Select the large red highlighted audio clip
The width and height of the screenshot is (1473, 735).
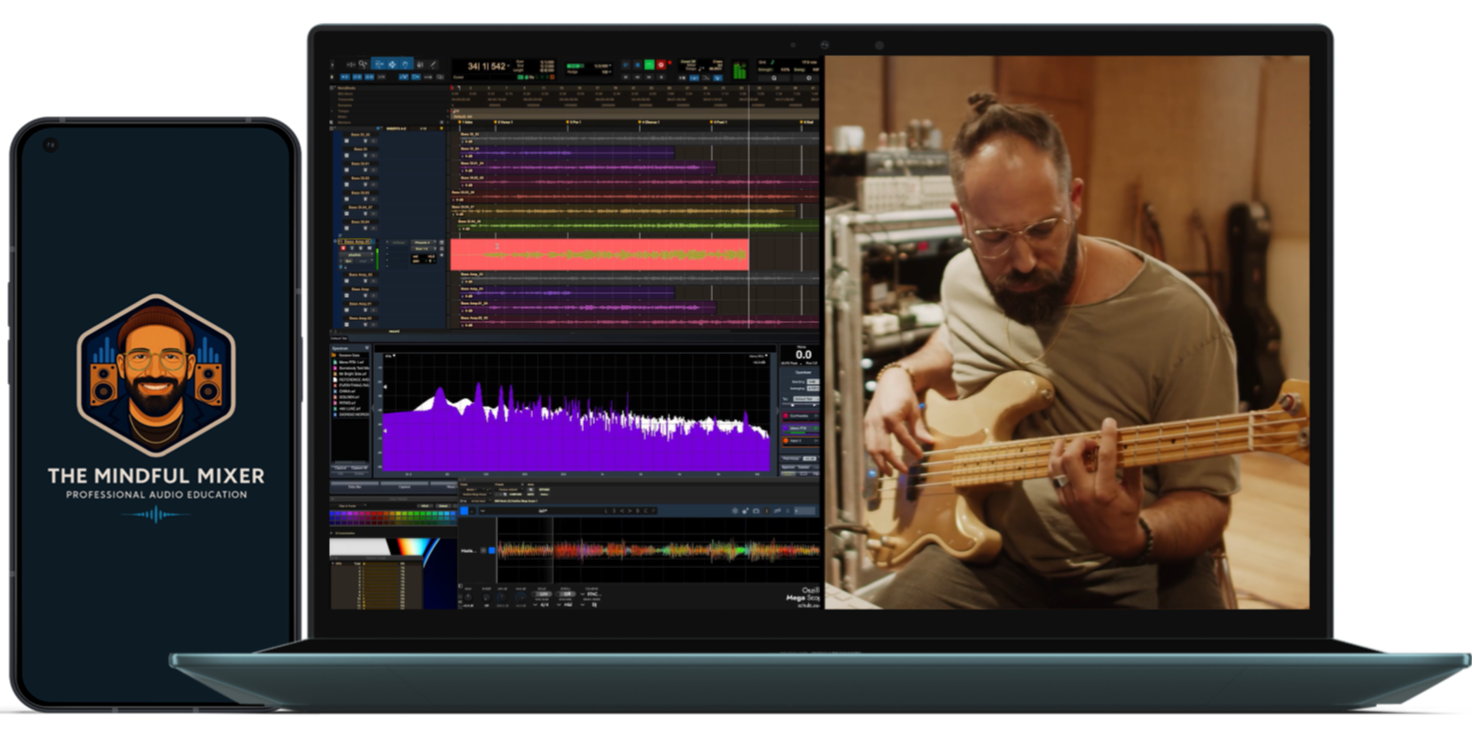[599, 254]
